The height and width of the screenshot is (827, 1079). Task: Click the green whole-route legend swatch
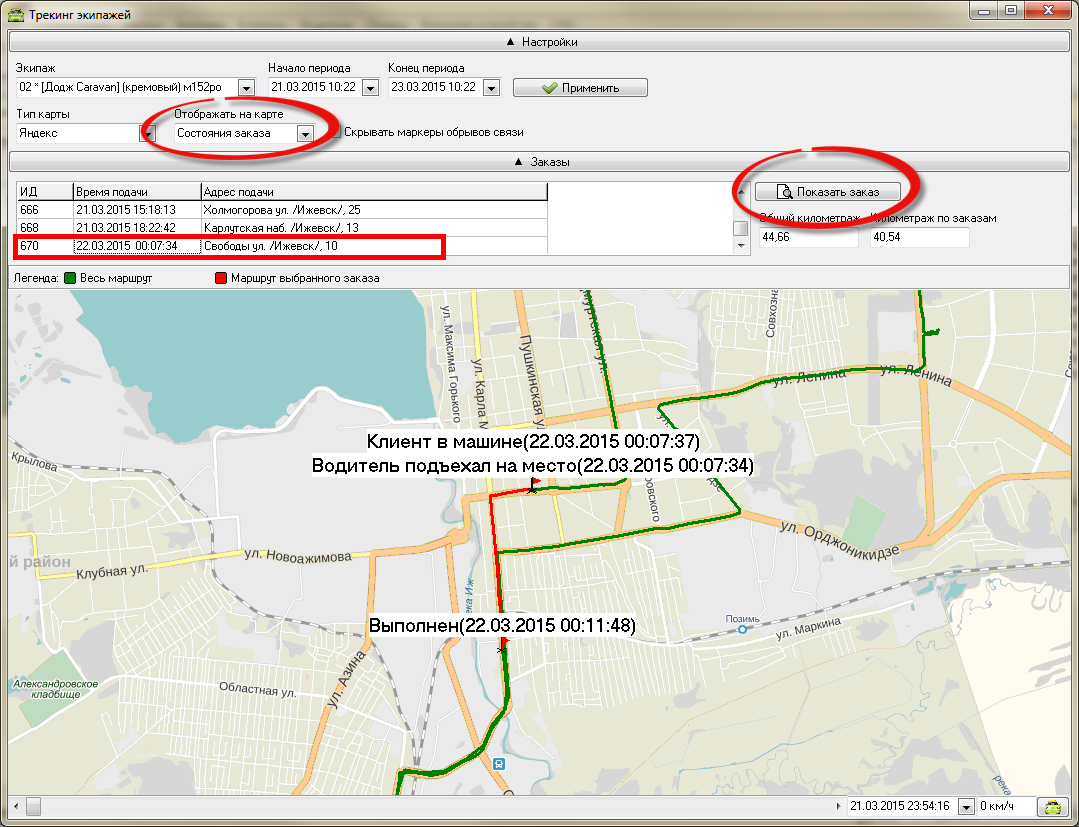coord(71,278)
